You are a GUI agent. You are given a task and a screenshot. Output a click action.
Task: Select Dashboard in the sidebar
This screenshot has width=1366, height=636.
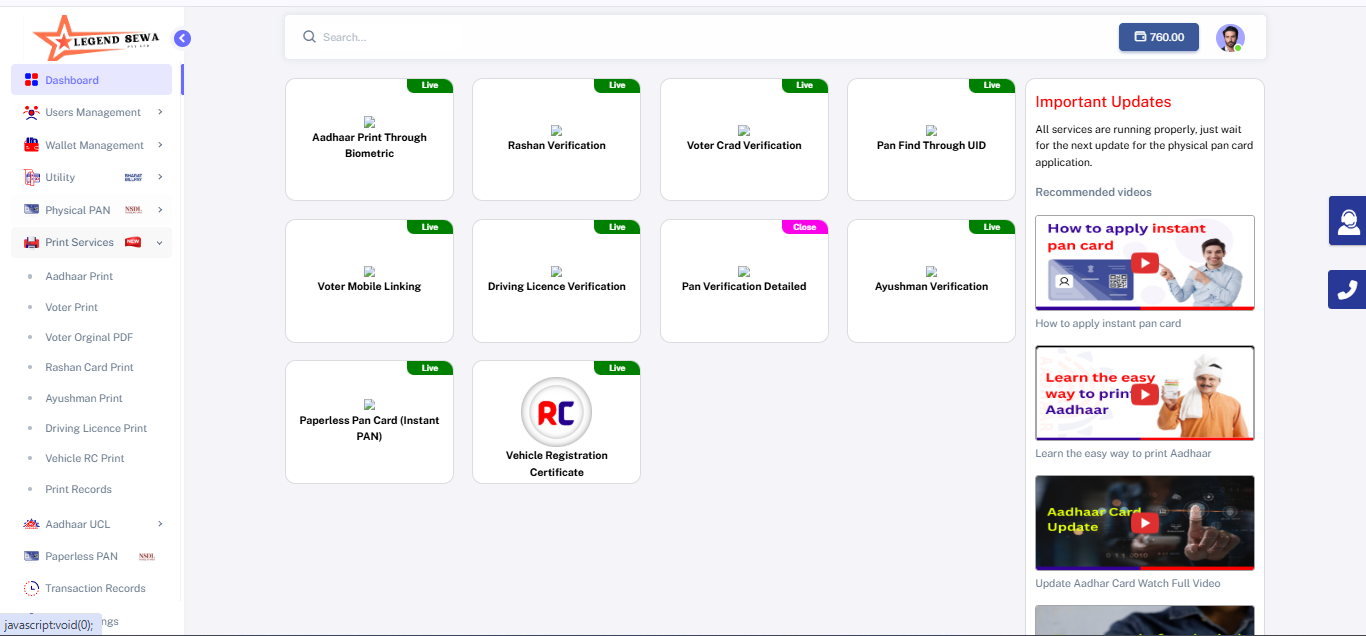click(92, 80)
